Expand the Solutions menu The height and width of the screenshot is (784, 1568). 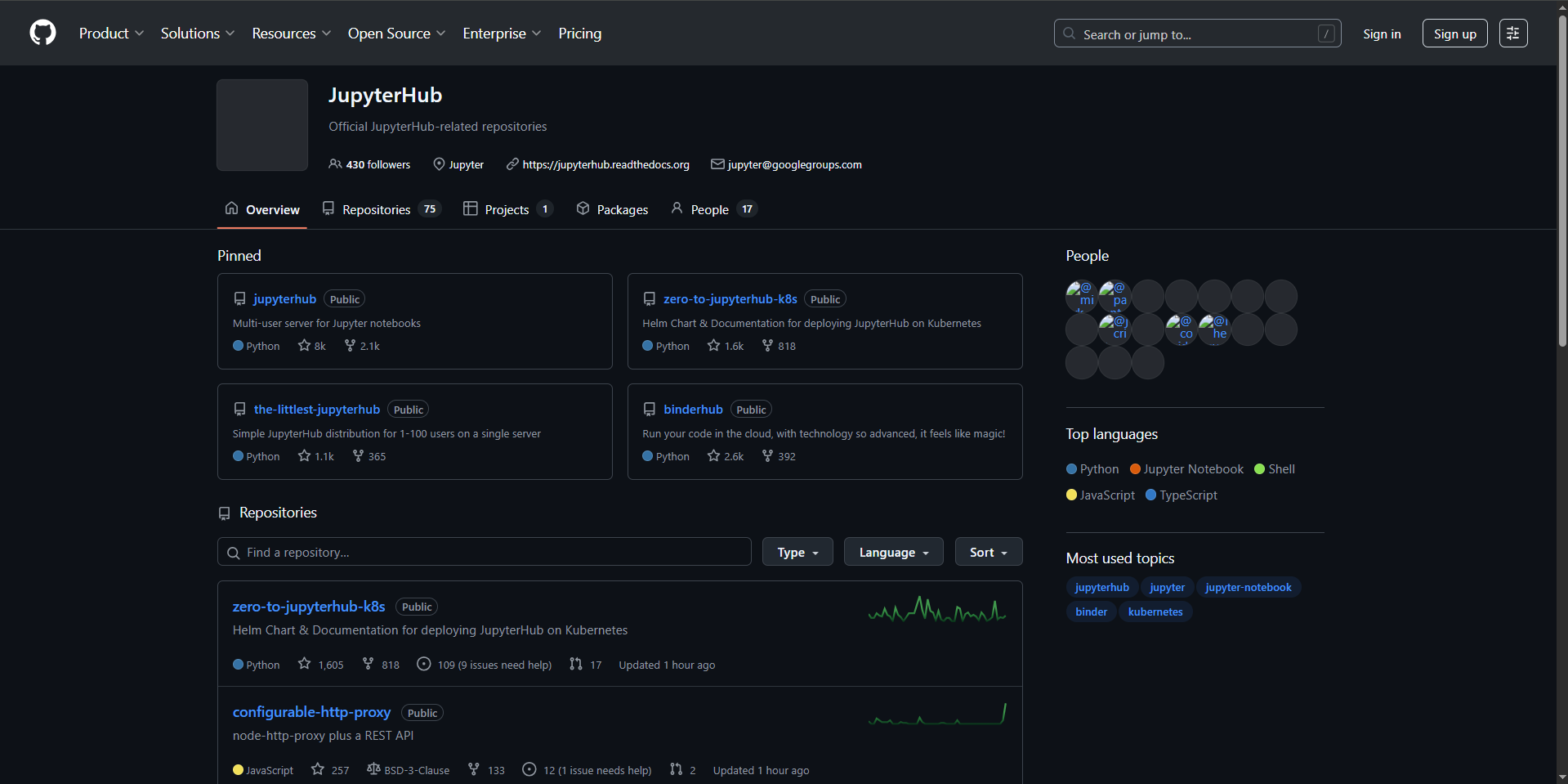tap(198, 34)
